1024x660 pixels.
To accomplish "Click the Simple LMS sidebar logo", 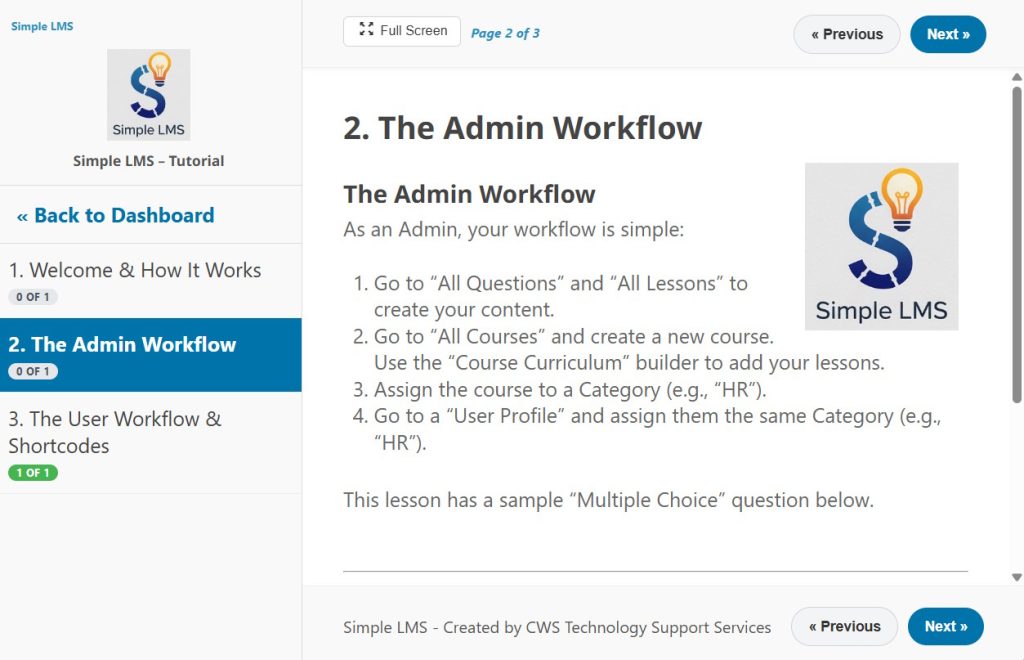I will [x=148, y=95].
